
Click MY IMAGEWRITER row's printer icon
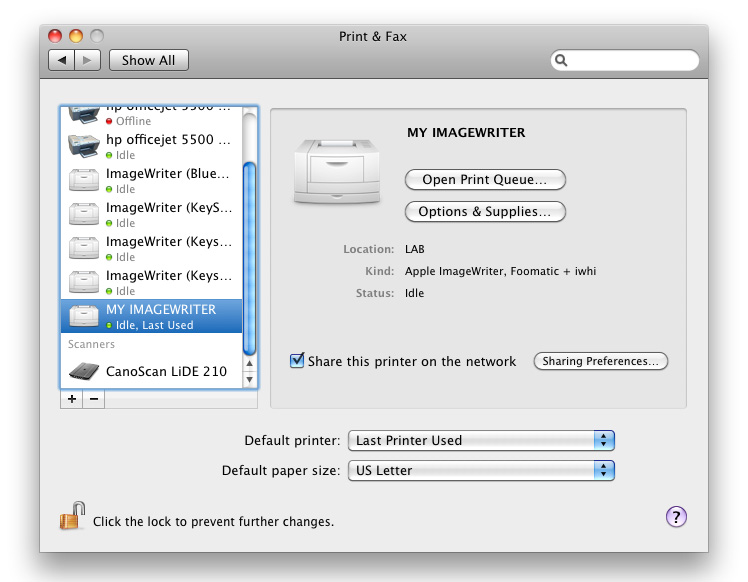(x=83, y=316)
